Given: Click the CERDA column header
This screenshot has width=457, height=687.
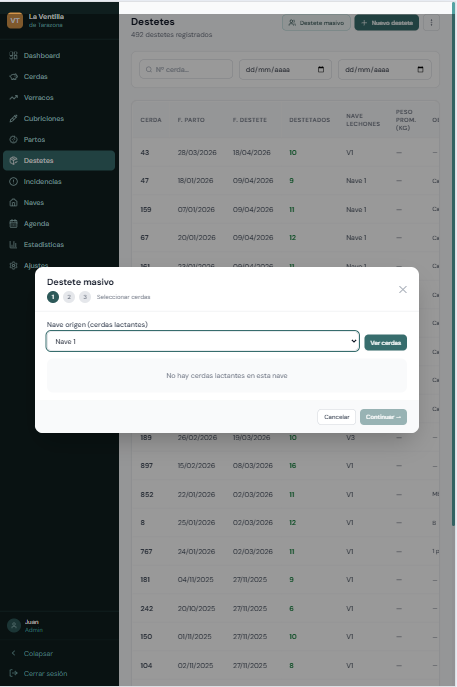Looking at the screenshot, I should click(x=151, y=120).
